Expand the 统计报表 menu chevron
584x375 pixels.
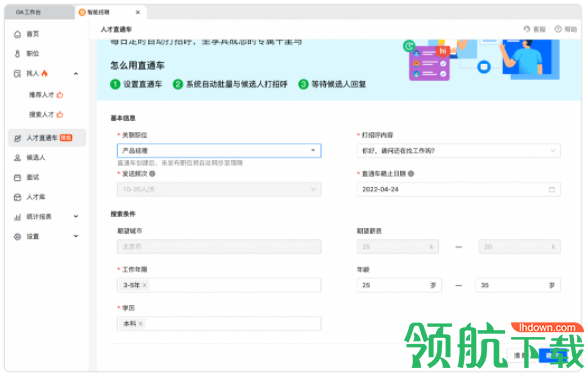[76, 216]
